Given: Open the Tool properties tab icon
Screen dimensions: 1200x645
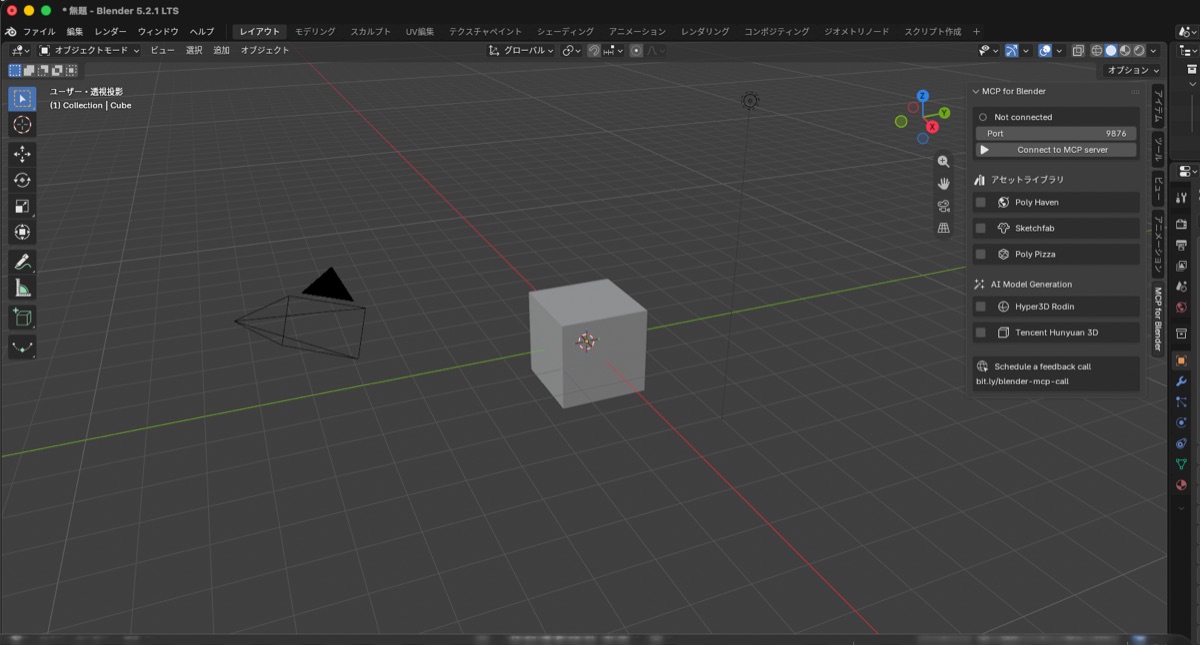Looking at the screenshot, I should (x=1181, y=197).
